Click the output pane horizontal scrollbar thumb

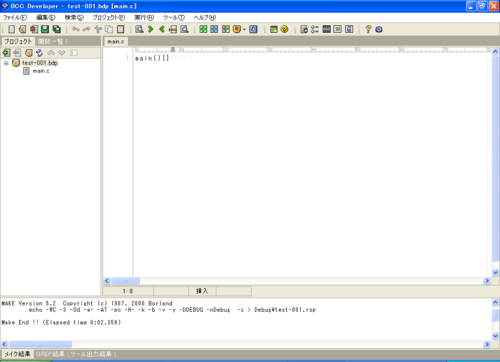(x=40, y=344)
